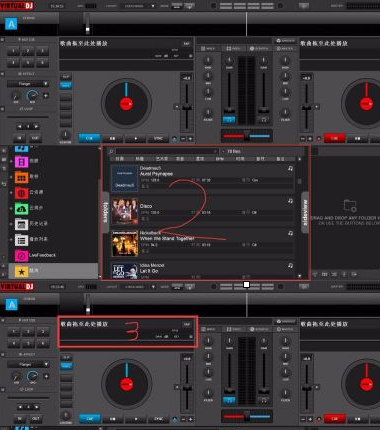Click the upper crossfader
The width and height of the screenshot is (380, 430).
[x=247, y=136]
